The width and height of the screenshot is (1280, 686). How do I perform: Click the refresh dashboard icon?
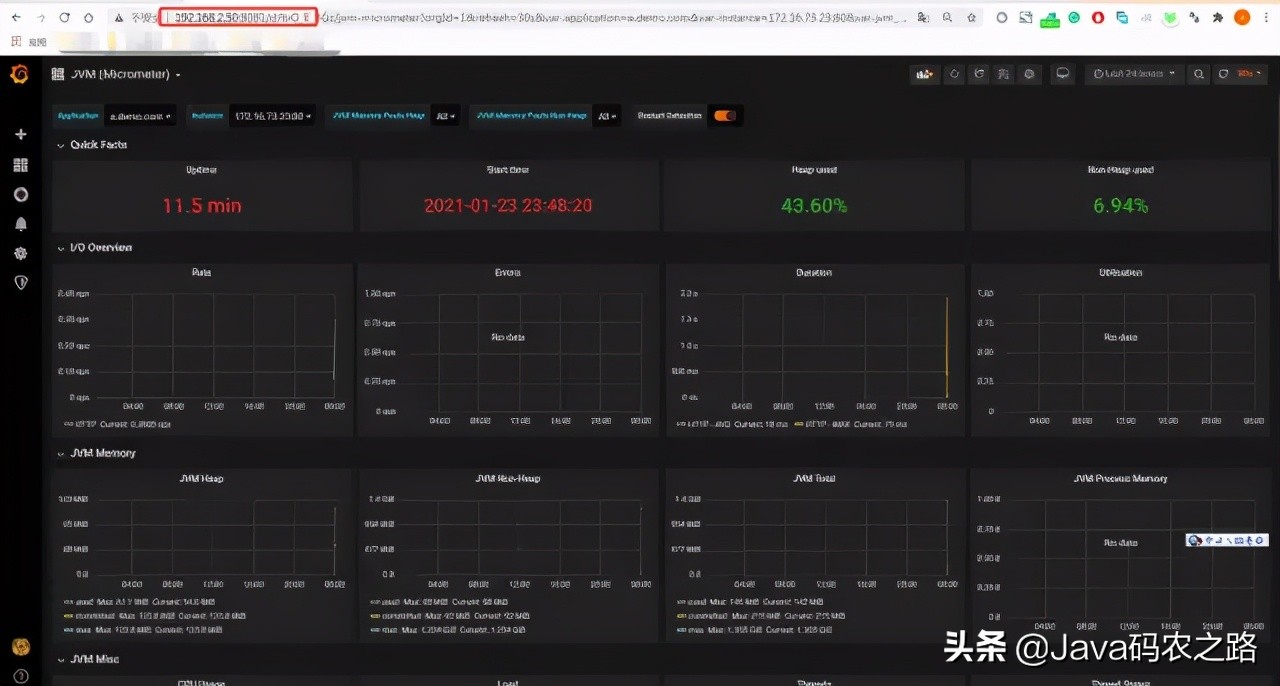[x=1223, y=74]
